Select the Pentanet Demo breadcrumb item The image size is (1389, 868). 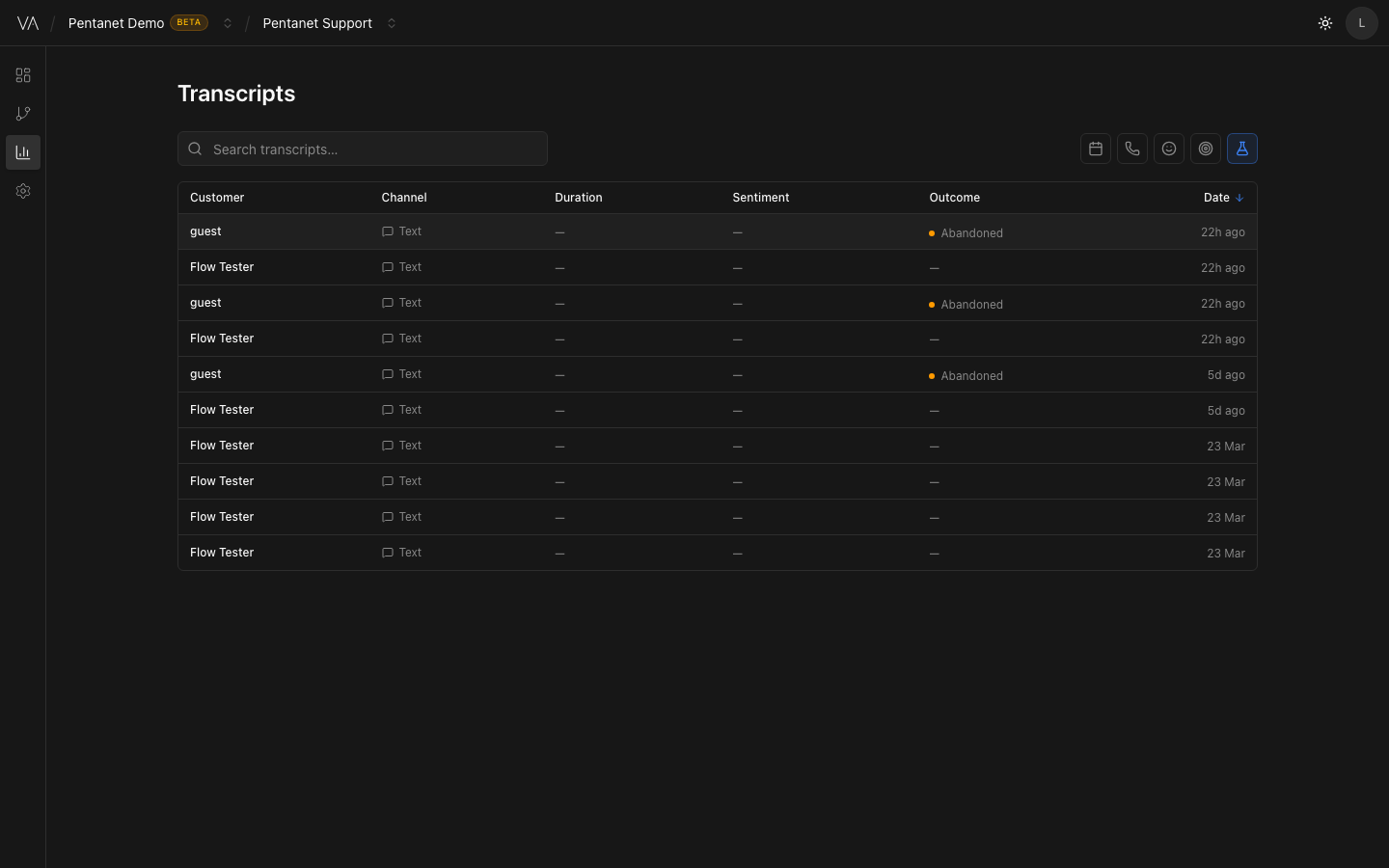click(115, 23)
